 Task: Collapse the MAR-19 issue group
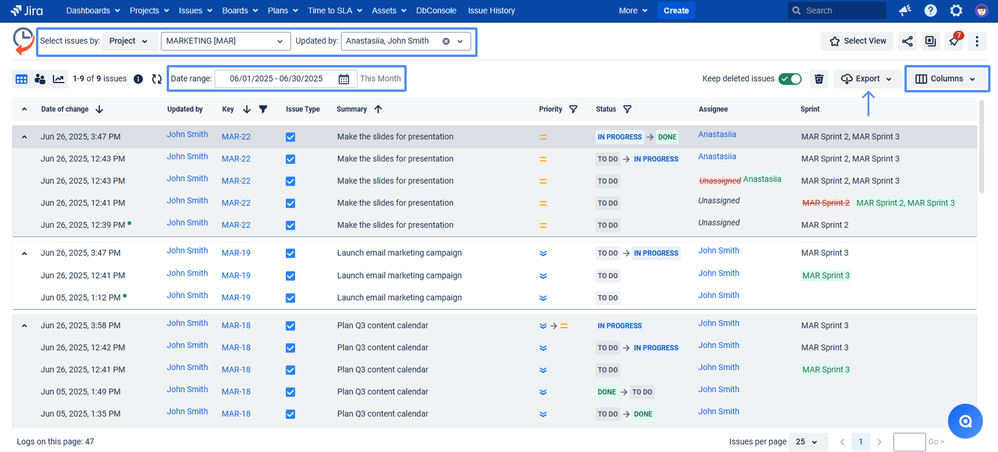pyautogui.click(x=24, y=253)
